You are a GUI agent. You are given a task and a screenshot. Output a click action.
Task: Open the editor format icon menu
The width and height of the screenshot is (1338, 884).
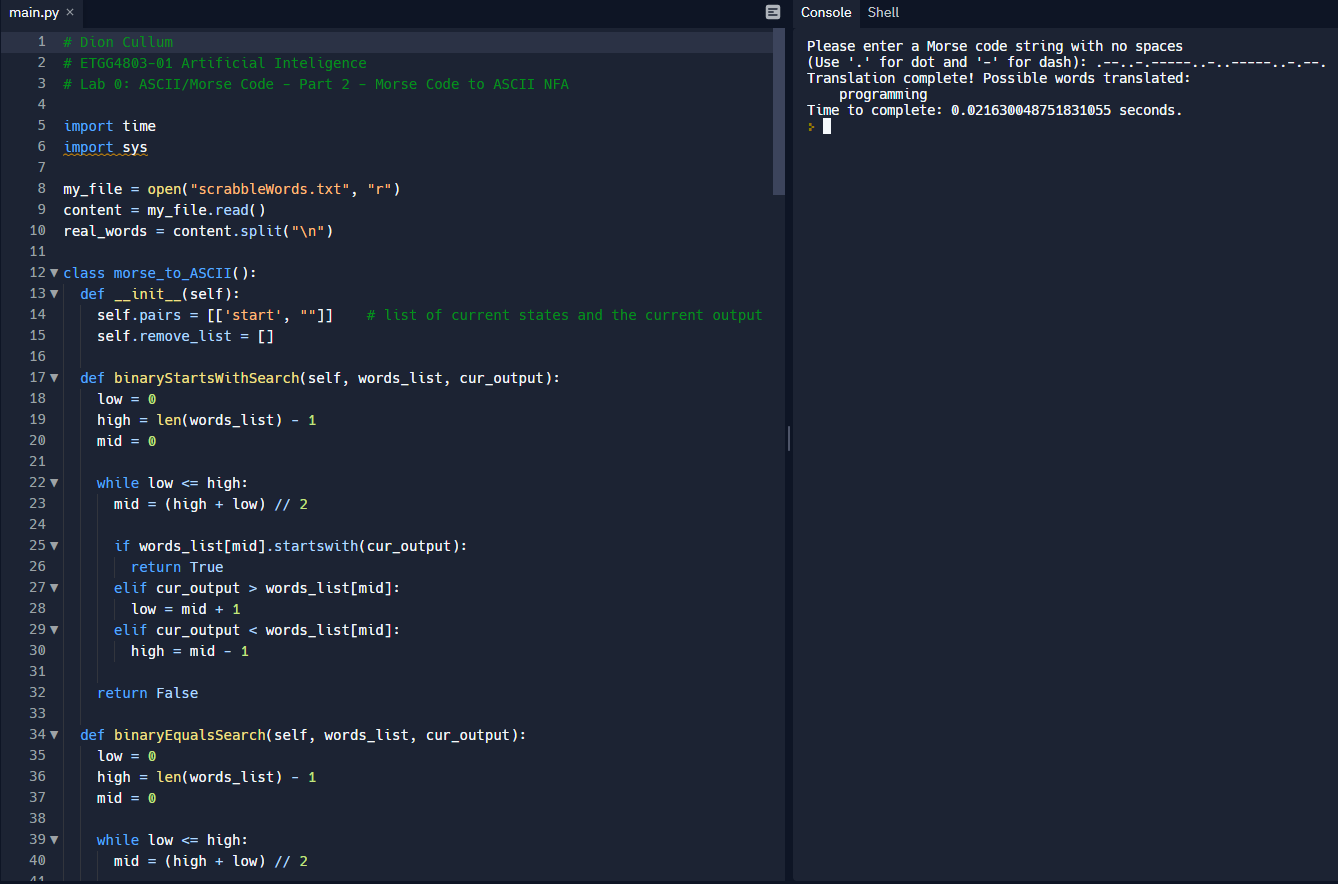coord(772,12)
